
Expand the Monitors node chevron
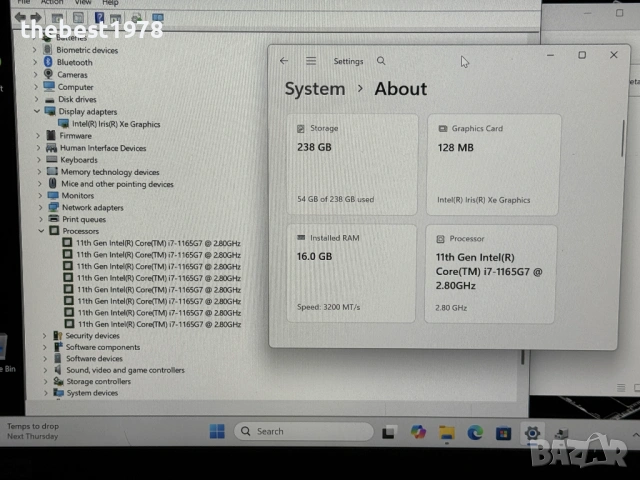pos(40,196)
